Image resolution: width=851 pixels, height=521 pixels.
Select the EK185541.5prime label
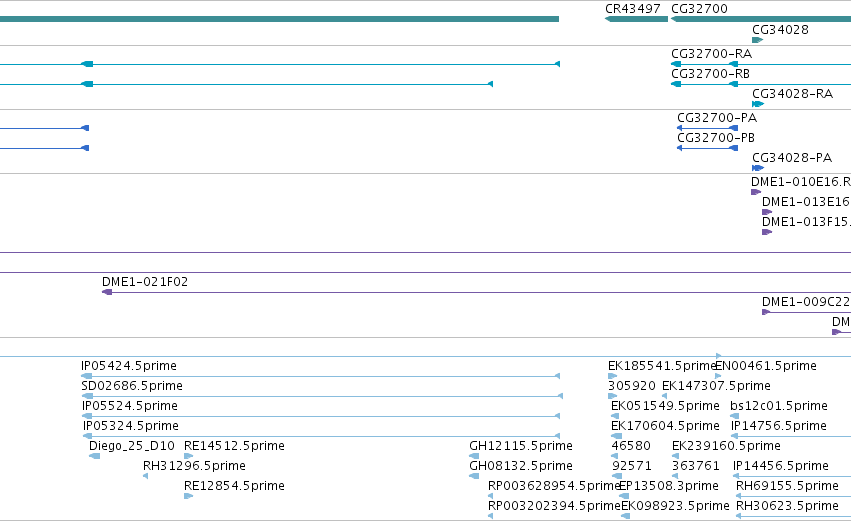[662, 366]
